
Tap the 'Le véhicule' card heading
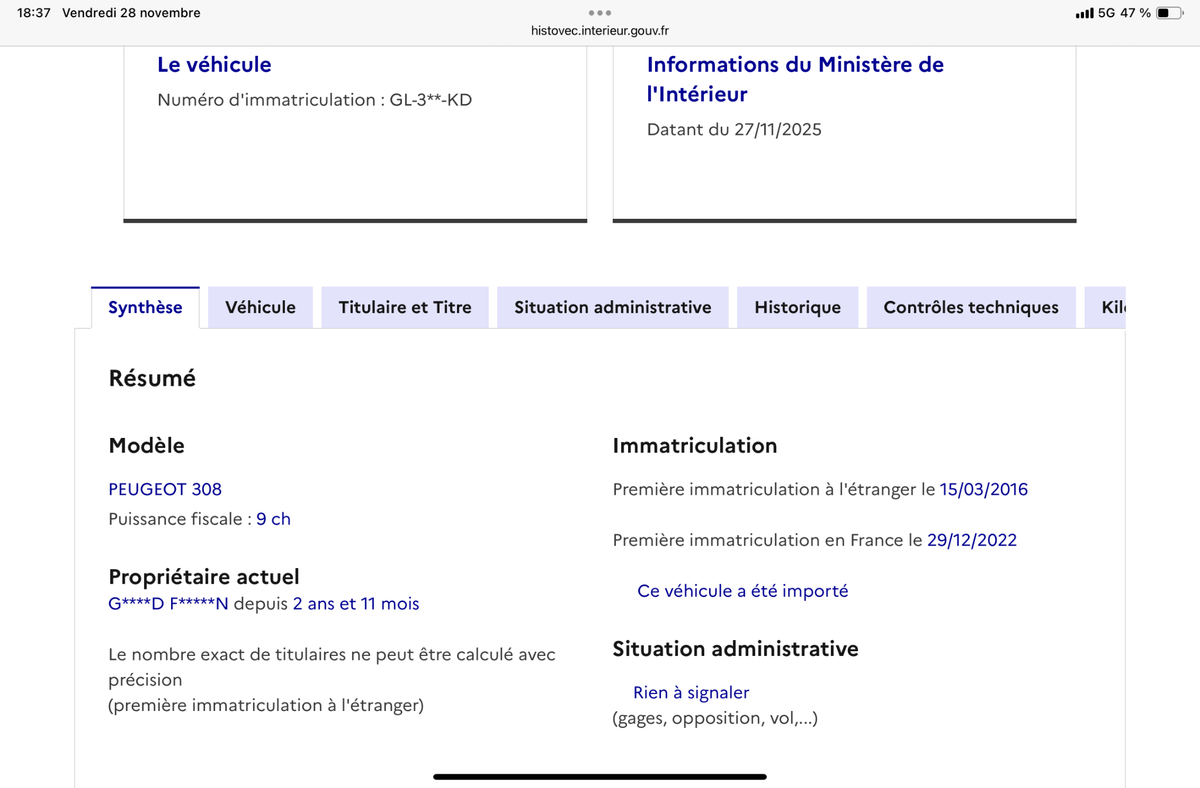coord(214,65)
